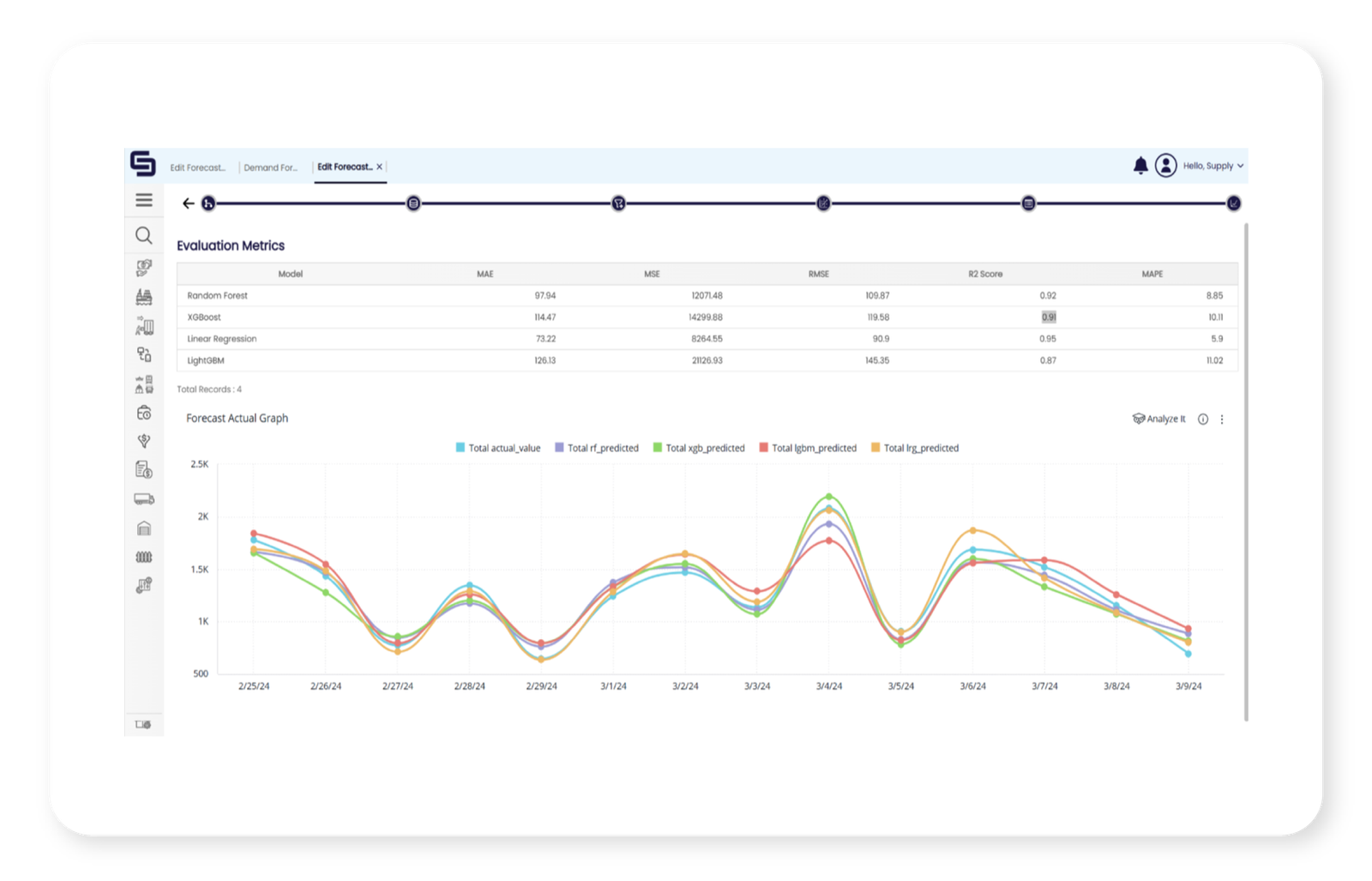Click the network hierarchy icon in the sidebar
The image size is (1372, 881).
(144, 355)
